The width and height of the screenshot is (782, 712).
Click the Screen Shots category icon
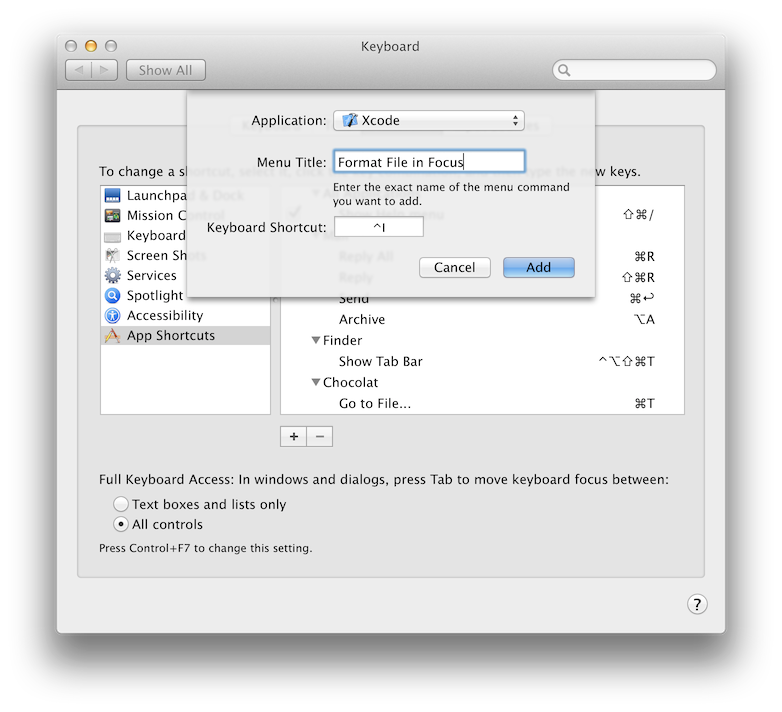(x=113, y=255)
